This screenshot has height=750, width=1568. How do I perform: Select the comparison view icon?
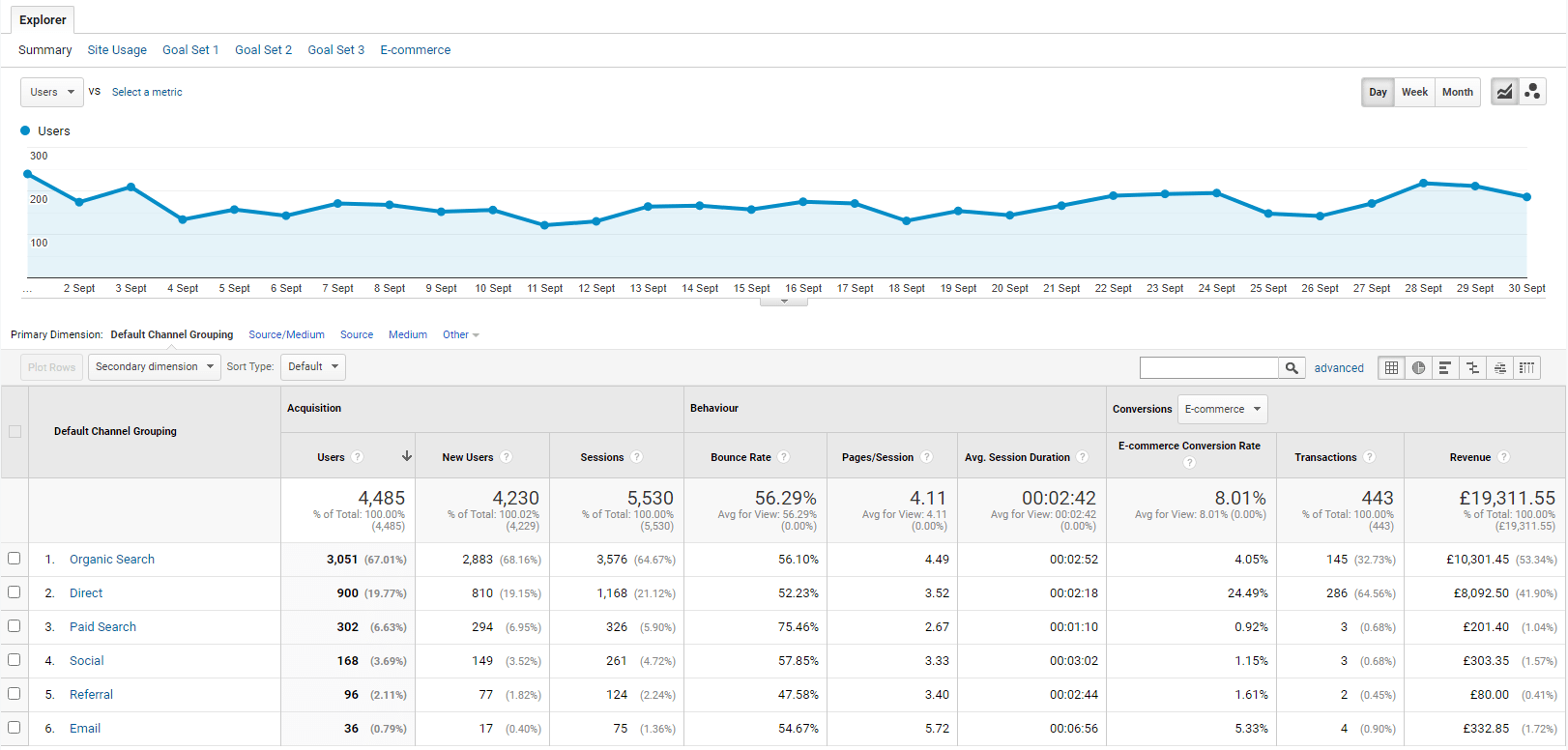point(1472,368)
